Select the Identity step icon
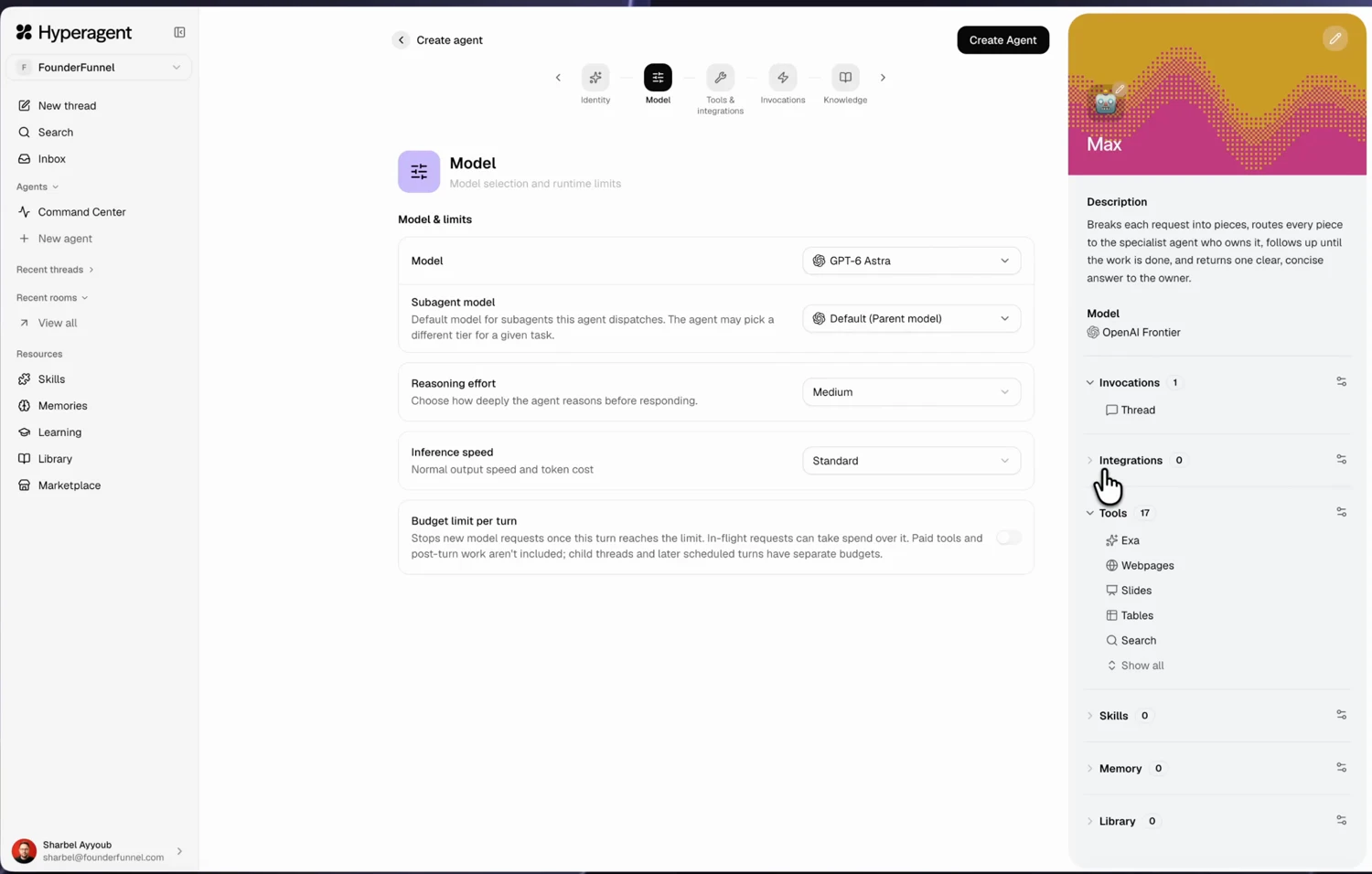The image size is (1372, 874). point(595,78)
